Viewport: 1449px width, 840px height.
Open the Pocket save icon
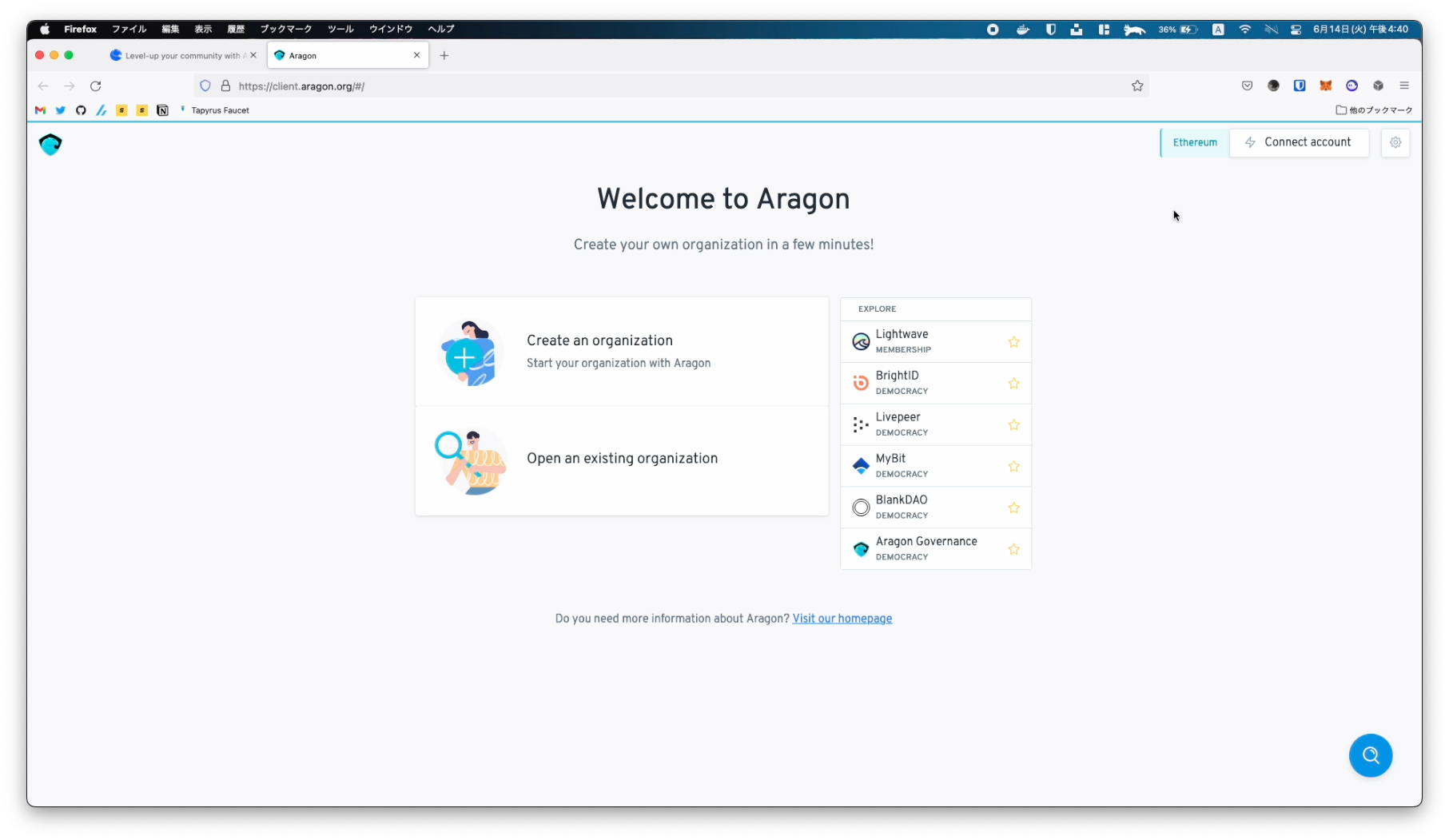(x=1247, y=86)
